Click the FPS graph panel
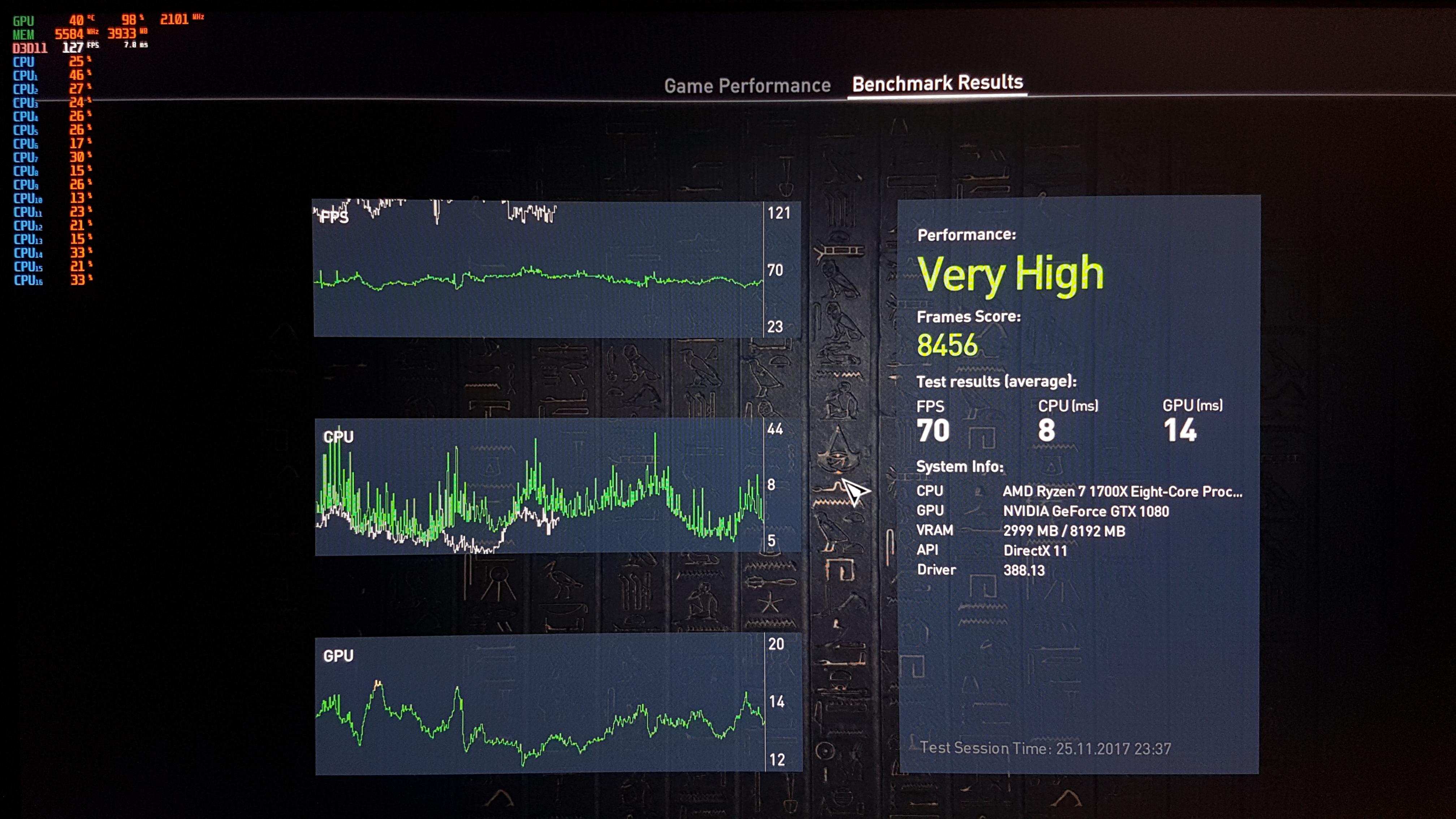1456x819 pixels. coord(537,269)
